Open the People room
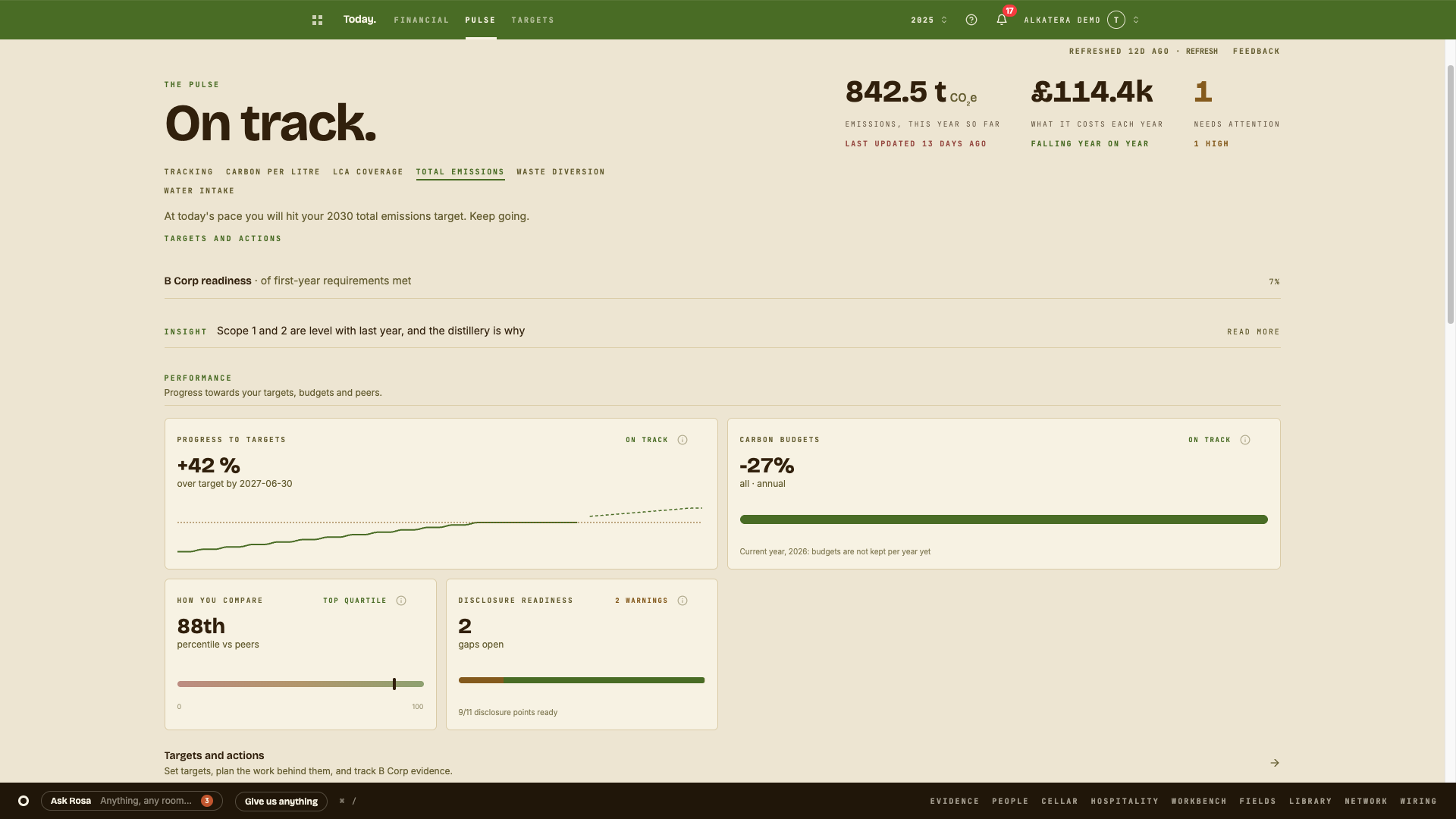1456x819 pixels. pos(1010,802)
